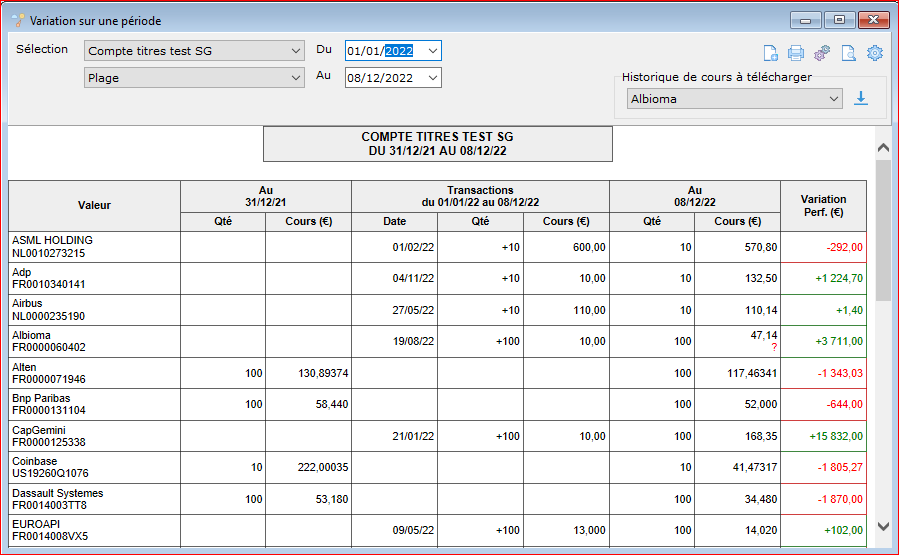
Task: Open the purple and blue gears icon
Action: click(x=822, y=53)
